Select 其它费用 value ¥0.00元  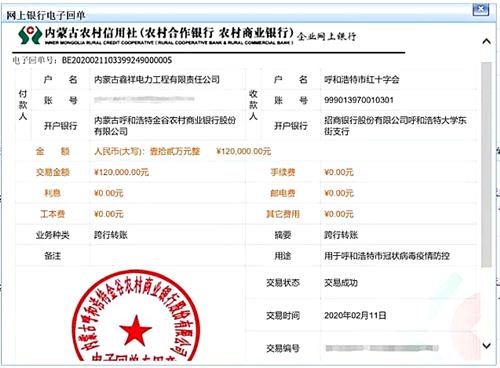tap(339, 214)
